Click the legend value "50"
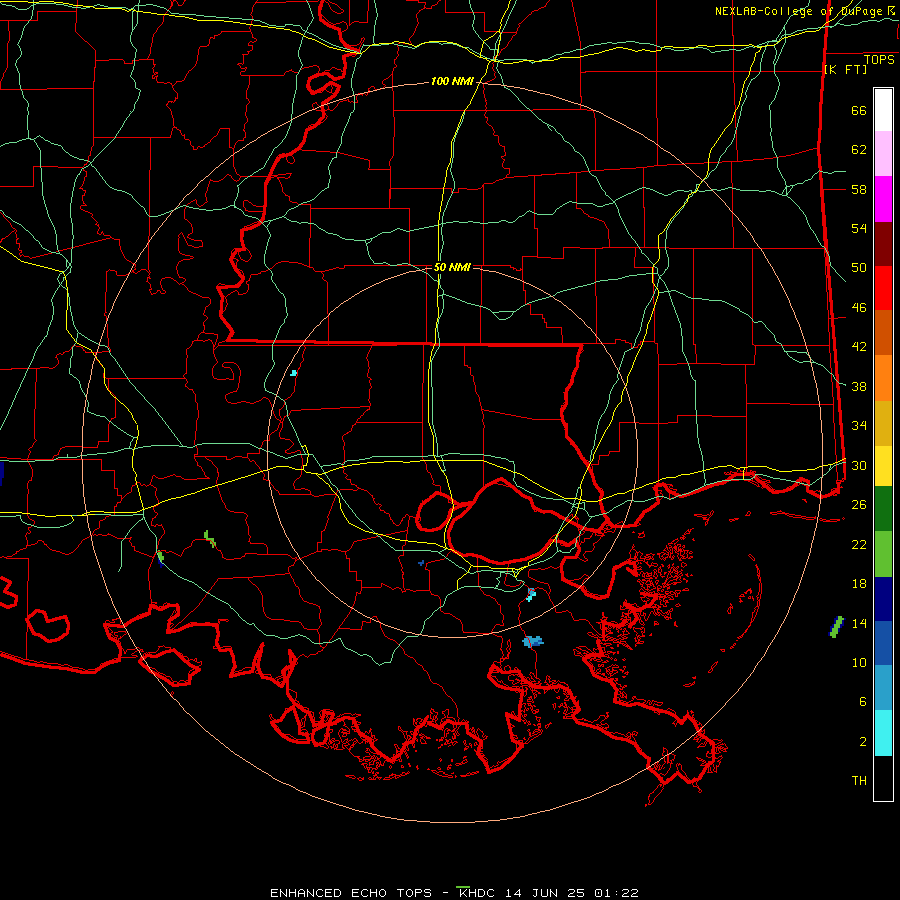The height and width of the screenshot is (900, 900). coord(859,268)
